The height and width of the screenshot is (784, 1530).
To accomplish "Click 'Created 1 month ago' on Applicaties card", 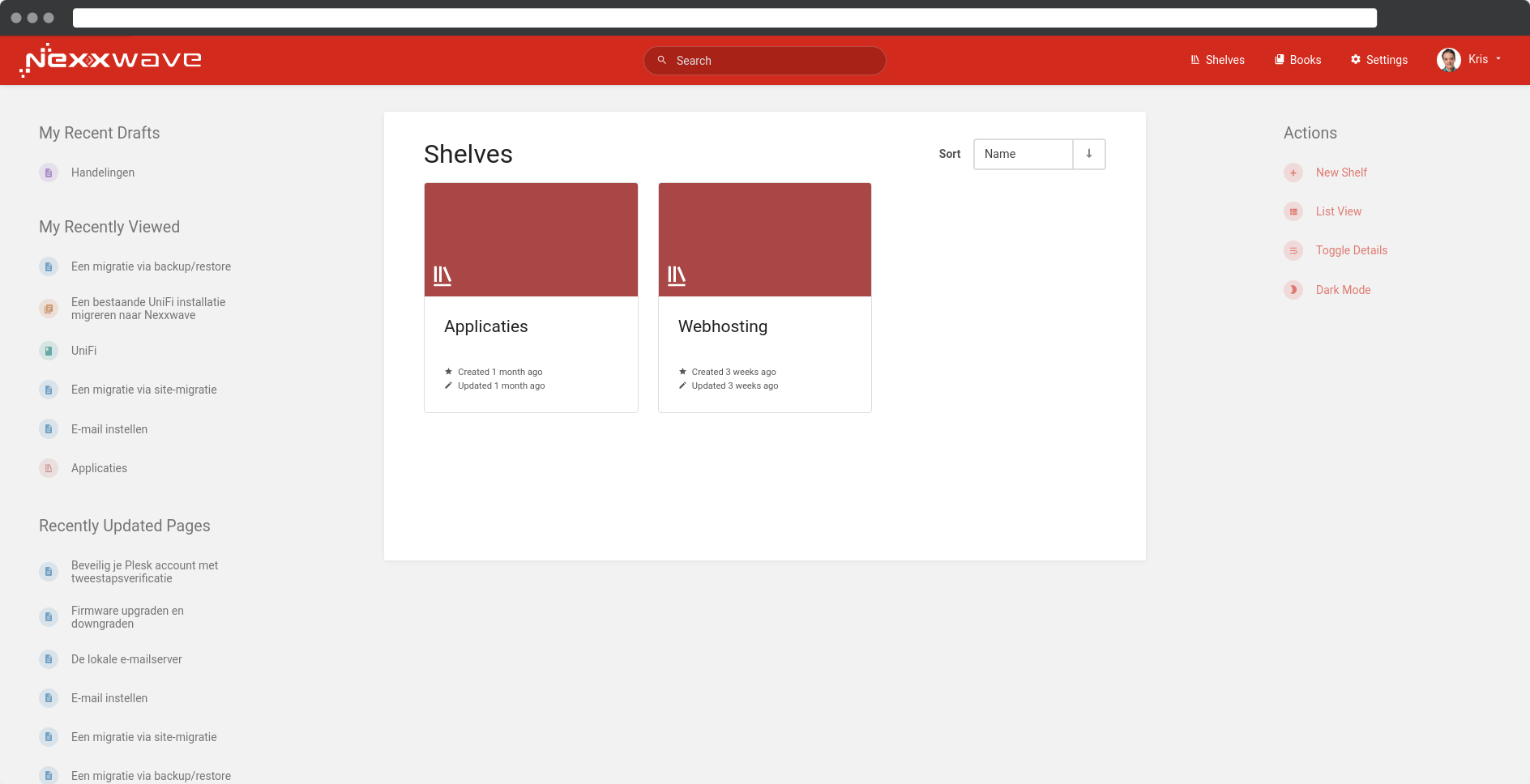I will click(x=500, y=372).
